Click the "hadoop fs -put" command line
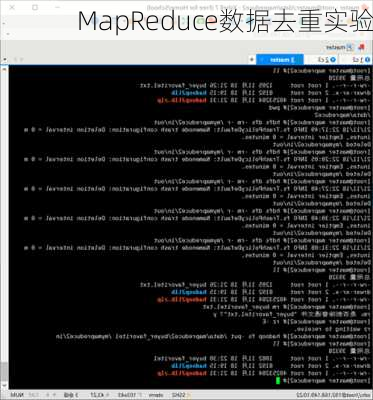The height and width of the screenshot is (400, 373). coord(213,336)
